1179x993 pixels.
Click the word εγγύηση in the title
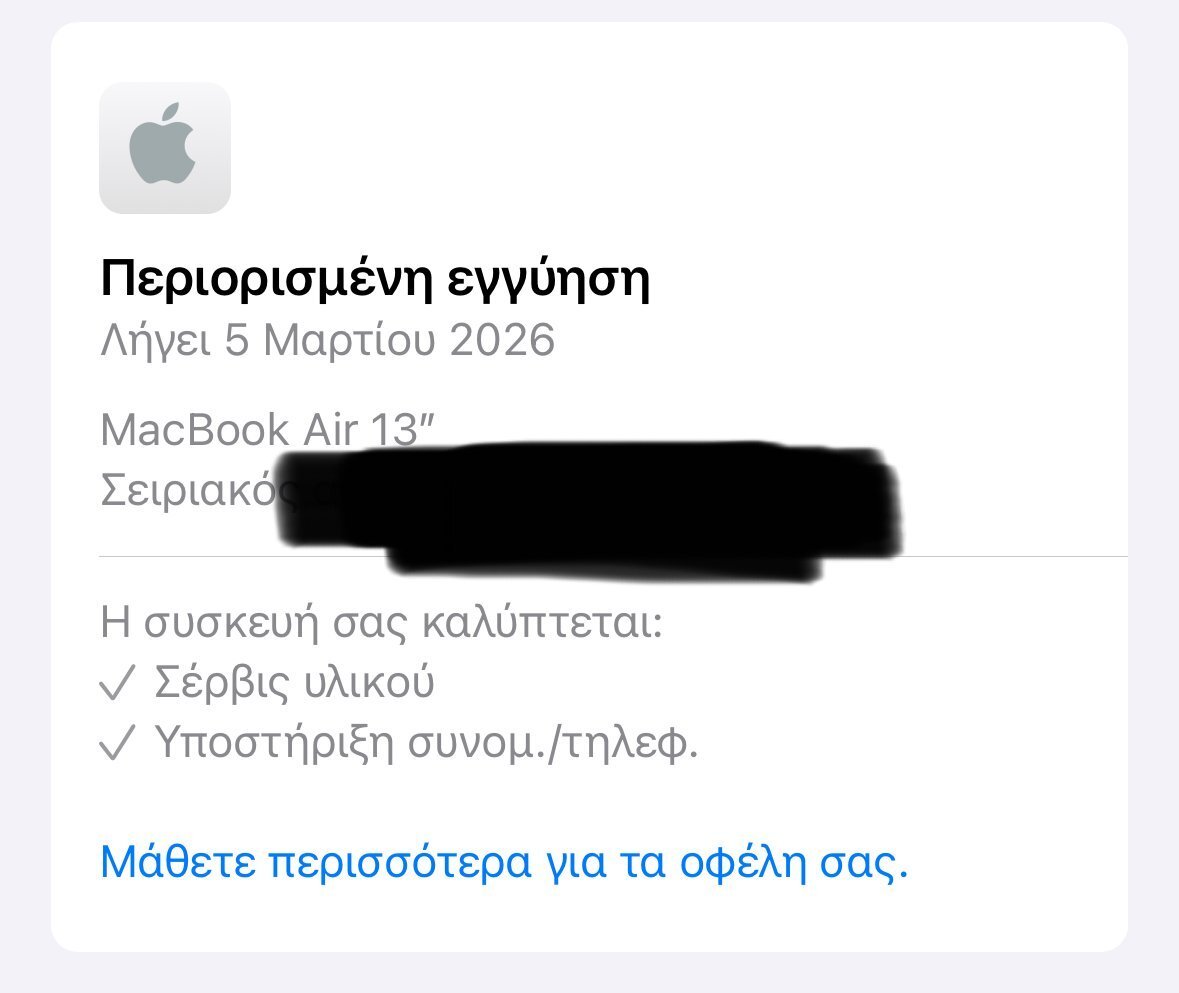[x=549, y=281]
